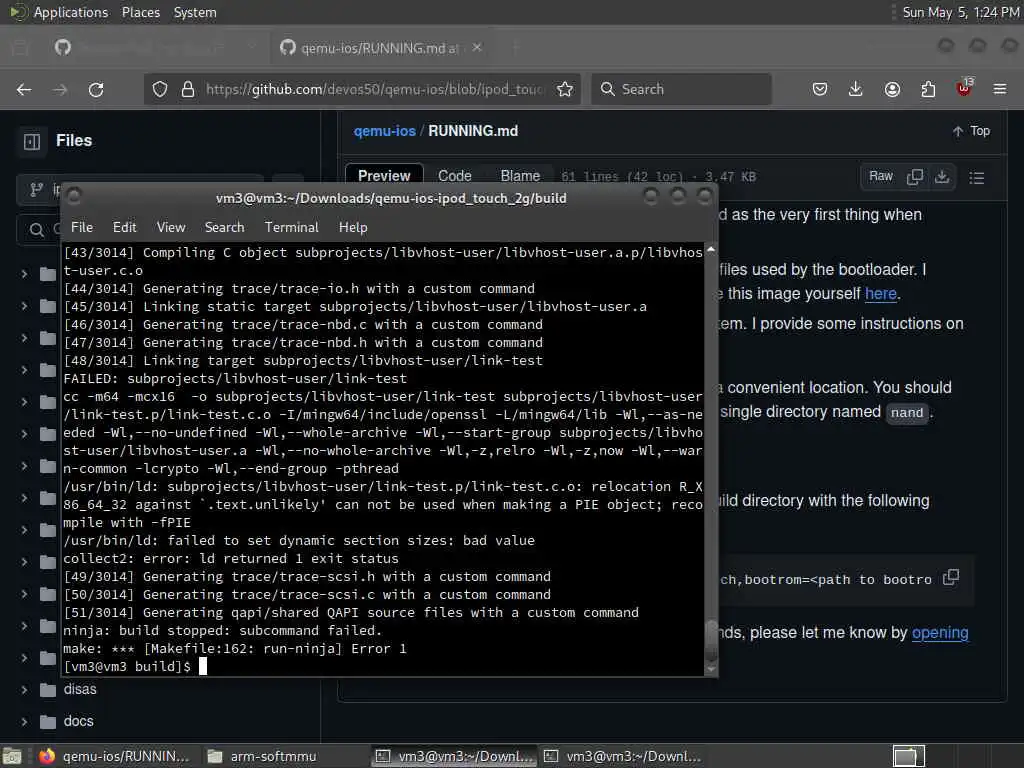Click the site padlock security icon
Viewport: 1024px width, 768px height.
coord(187,89)
